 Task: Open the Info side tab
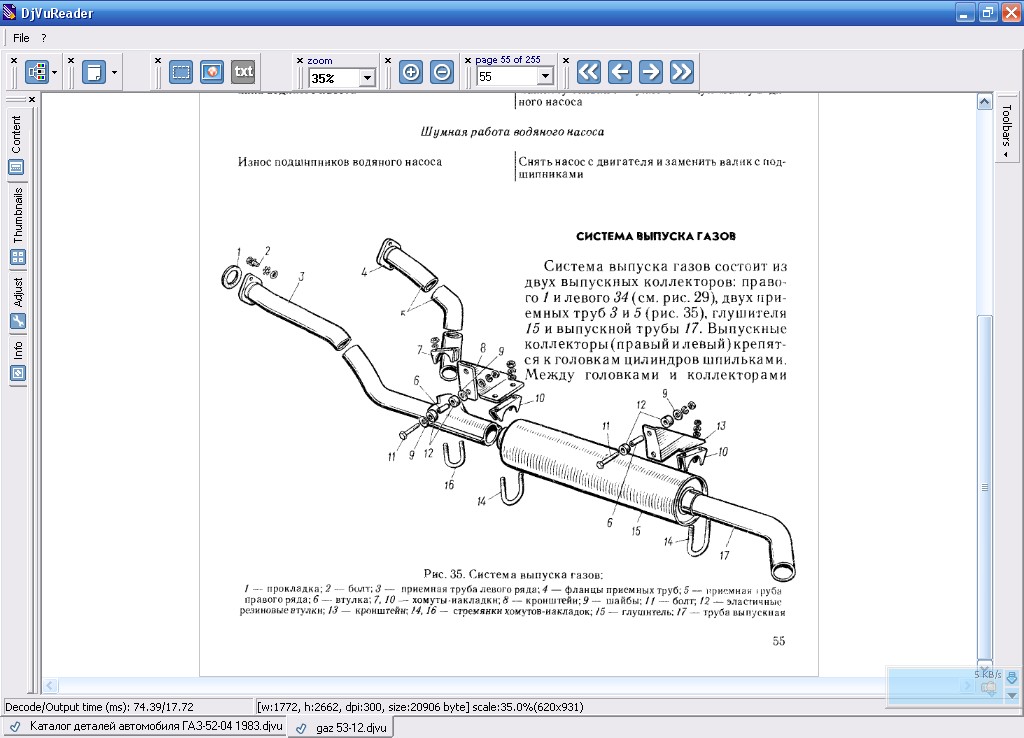(x=17, y=350)
